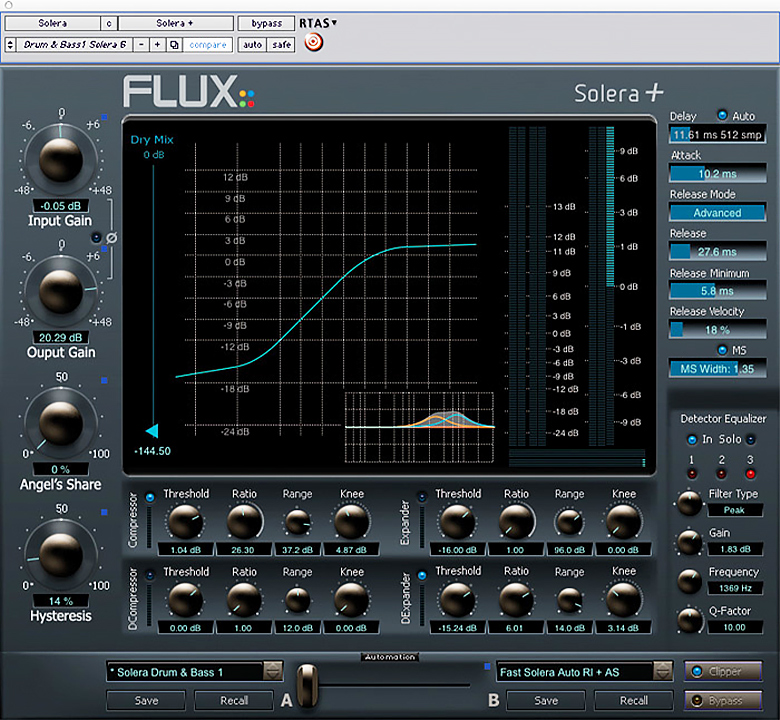This screenshot has height=720, width=780.
Task: Toggle the Auto delay LED
Action: coord(722,116)
